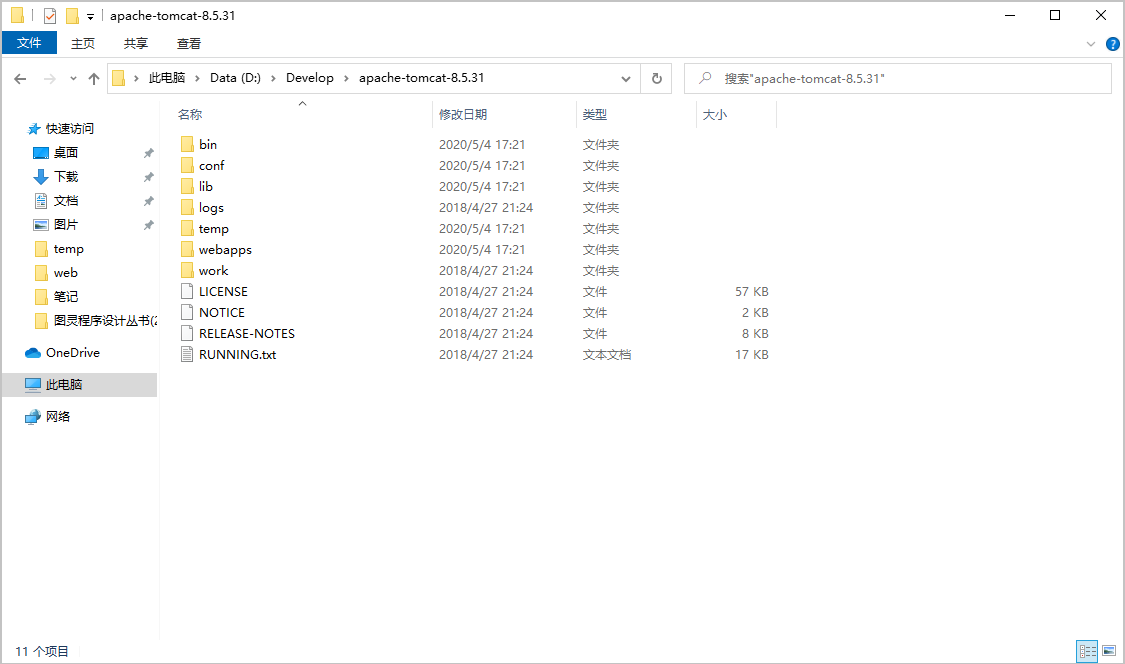Open Network (网络) in sidebar
1125x664 pixels.
(x=57, y=416)
